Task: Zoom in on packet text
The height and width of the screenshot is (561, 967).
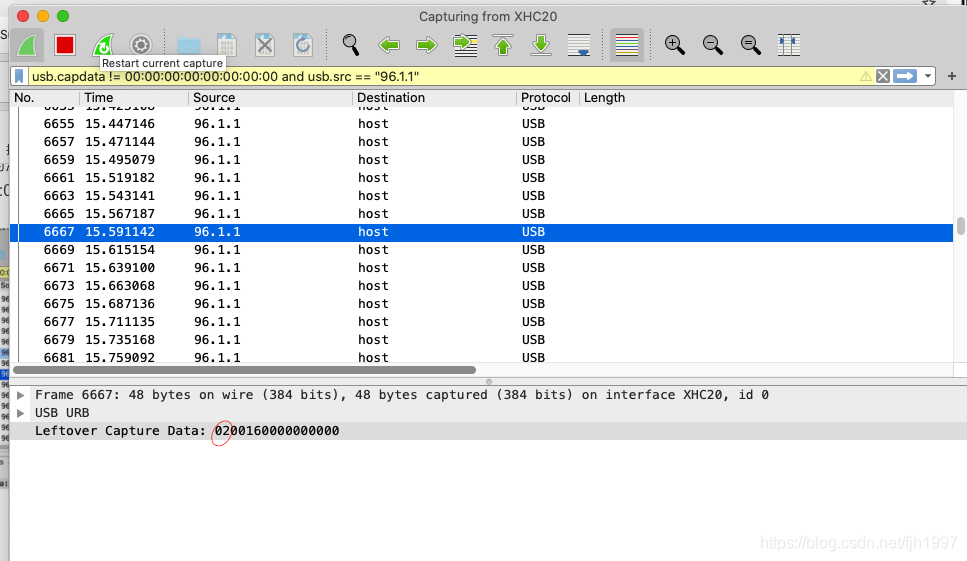Action: tap(675, 45)
